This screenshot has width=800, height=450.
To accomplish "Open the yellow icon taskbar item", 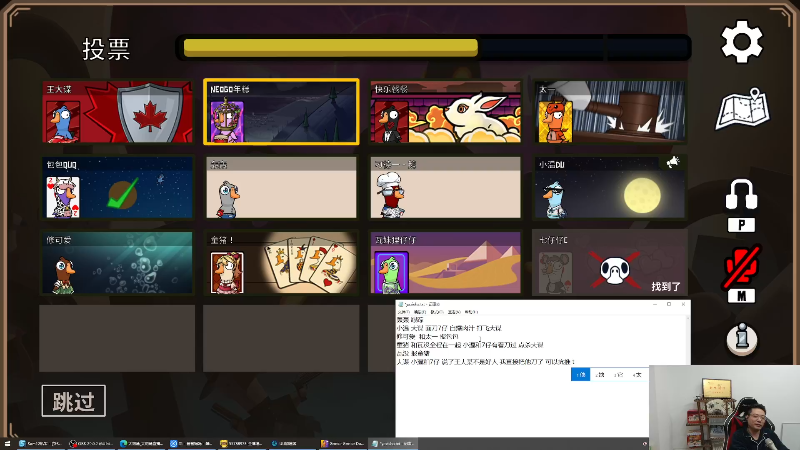I will 242,444.
